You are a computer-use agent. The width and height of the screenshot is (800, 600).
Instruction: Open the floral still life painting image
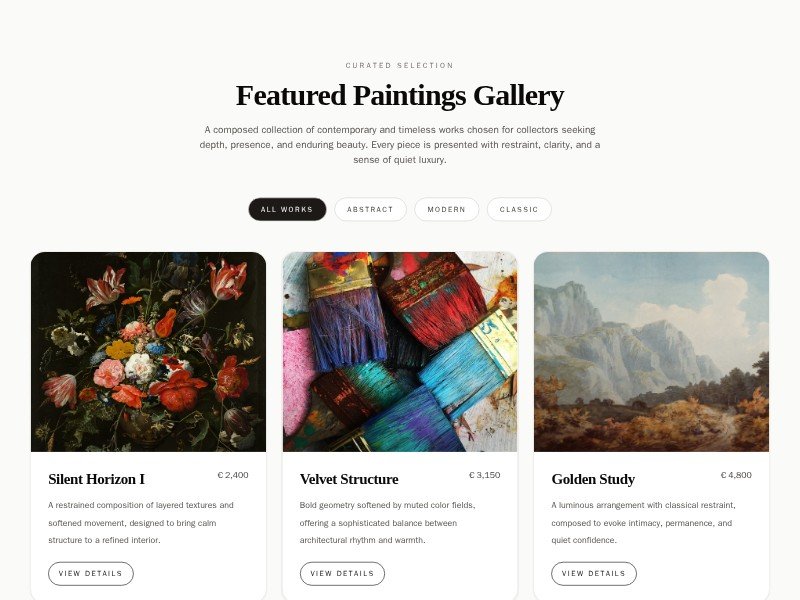click(x=148, y=352)
